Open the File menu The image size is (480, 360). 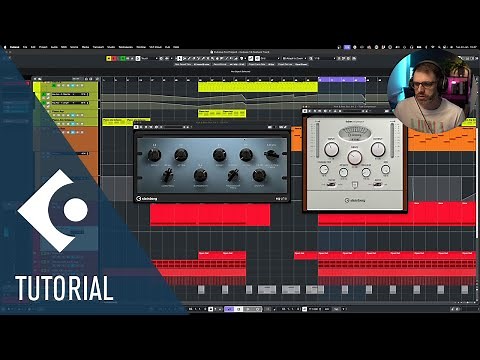coord(25,47)
